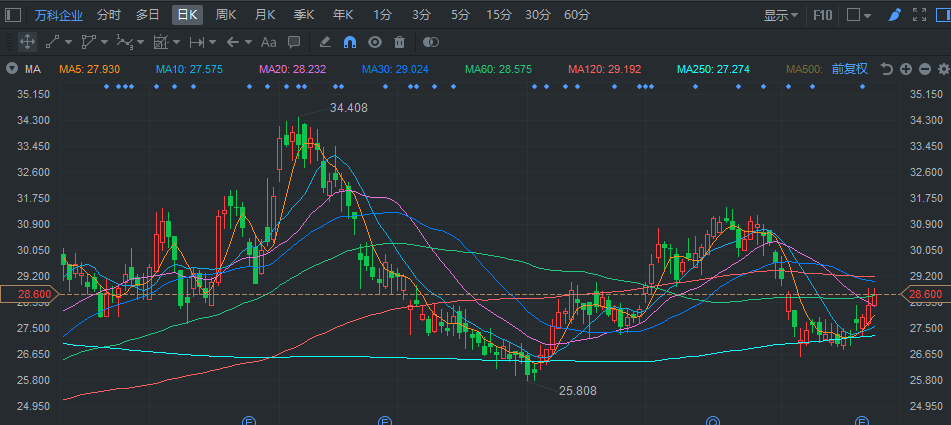
Task: Open line tool dropdown arrow
Action: tap(68, 42)
